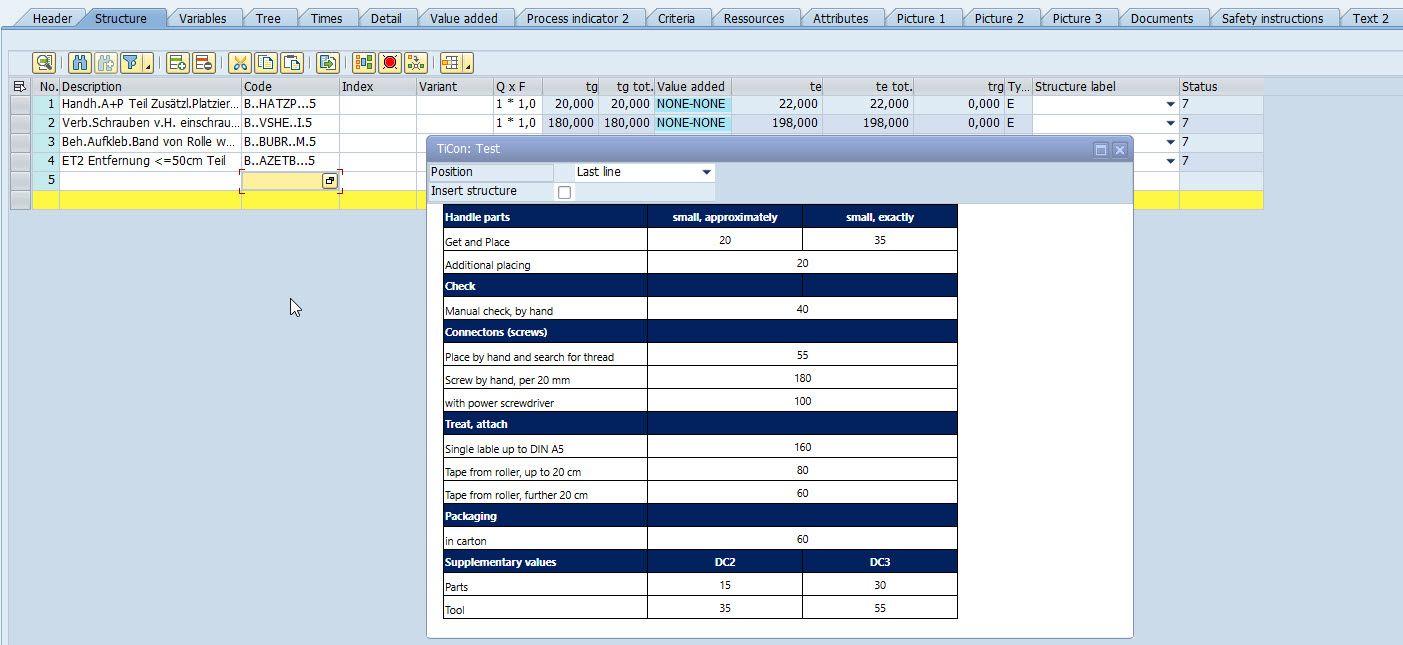Image resolution: width=1403 pixels, height=645 pixels.
Task: Enable the Insert structure checkbox
Action: [564, 192]
